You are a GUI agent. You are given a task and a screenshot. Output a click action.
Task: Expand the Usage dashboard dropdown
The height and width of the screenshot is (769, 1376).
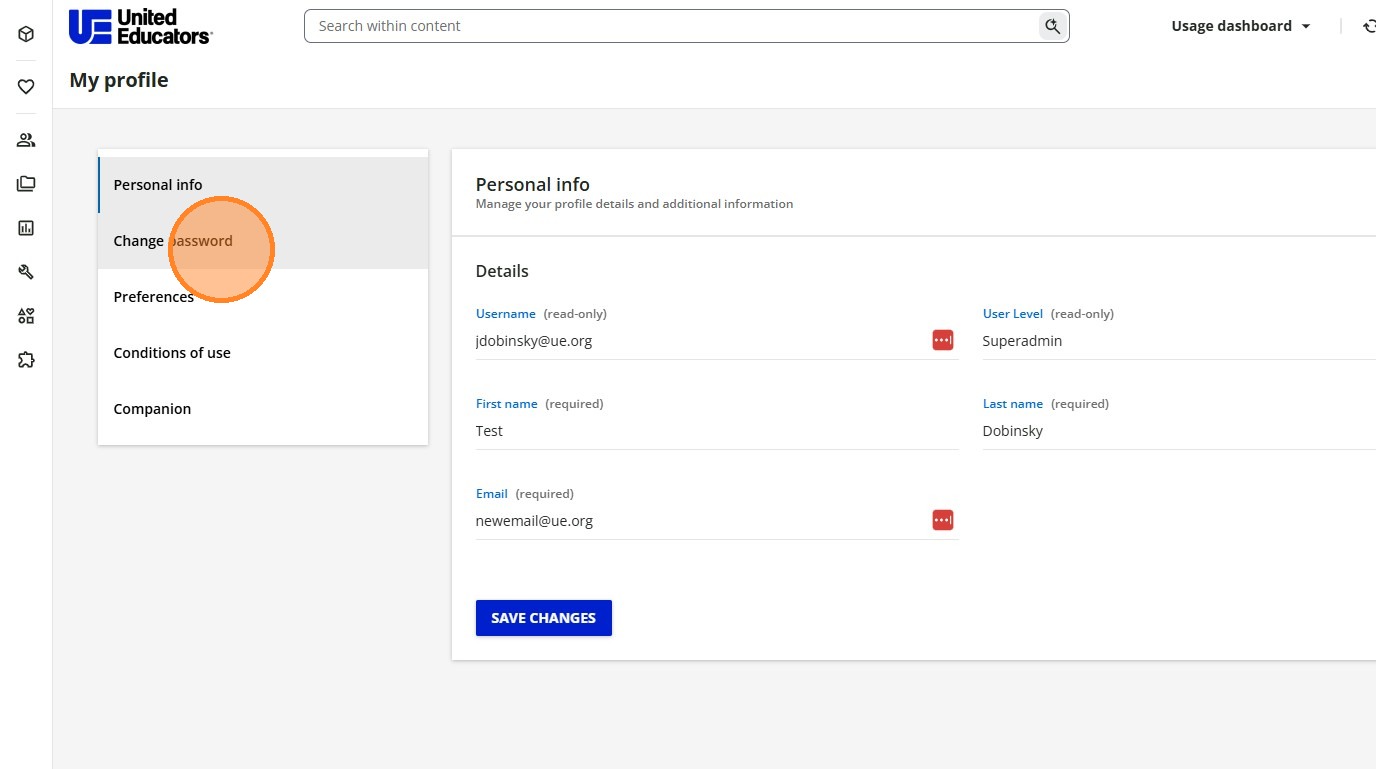click(x=1241, y=26)
